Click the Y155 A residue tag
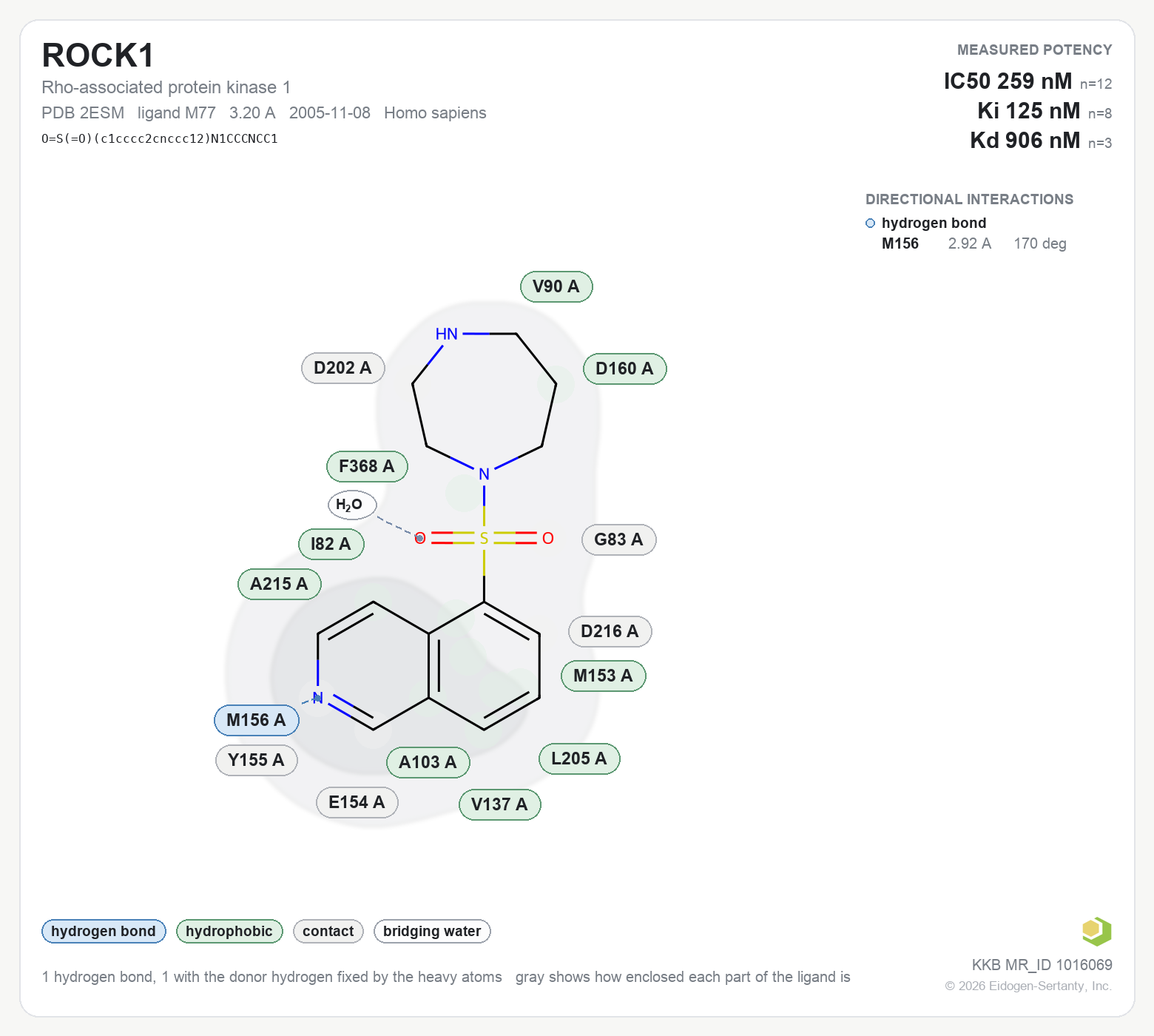 point(256,760)
